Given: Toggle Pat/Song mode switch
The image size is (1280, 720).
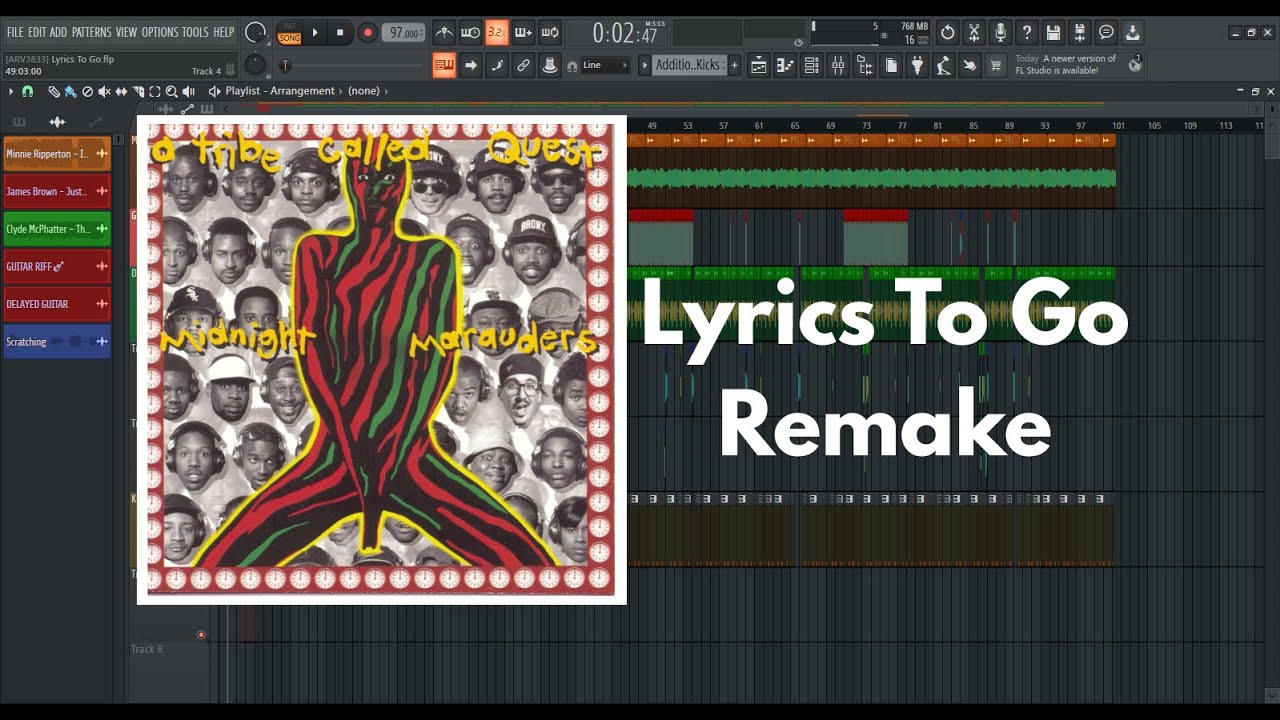Looking at the screenshot, I should click(289, 33).
